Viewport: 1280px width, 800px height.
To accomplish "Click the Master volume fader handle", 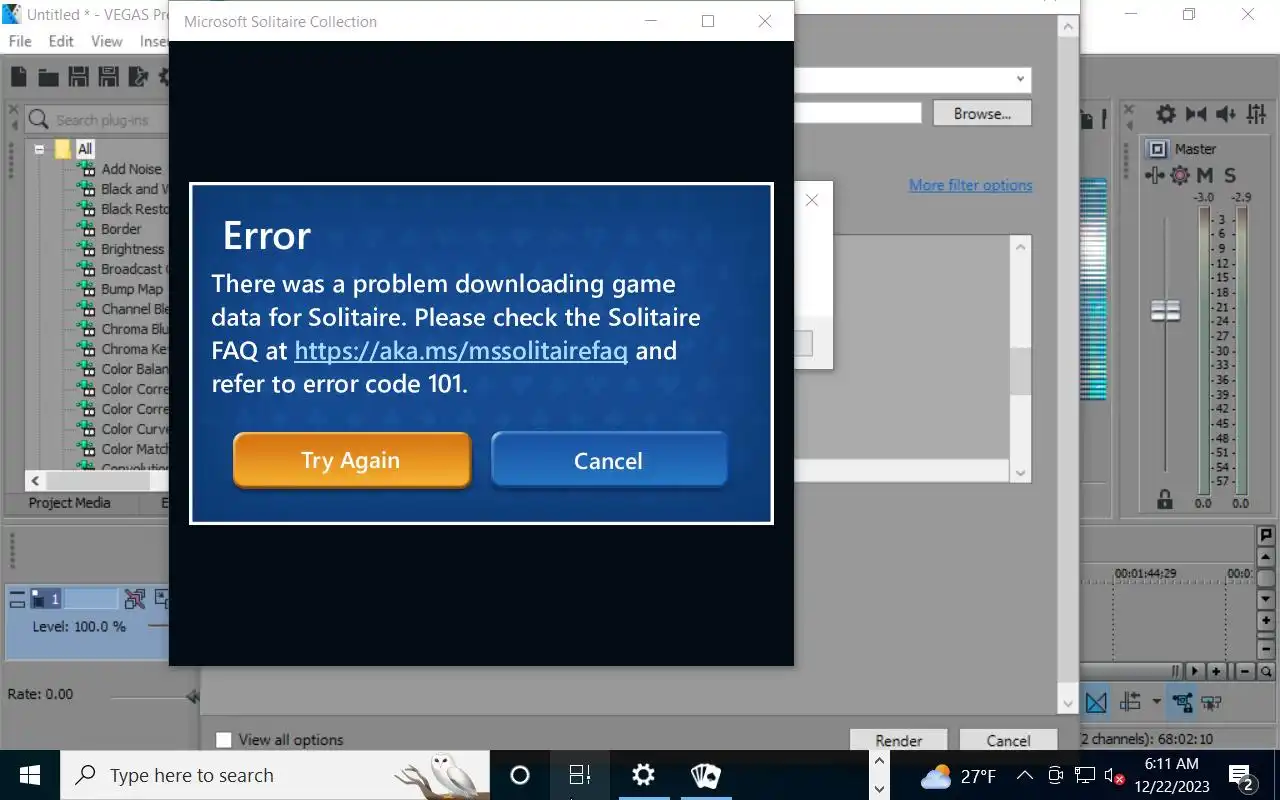I will point(1165,311).
